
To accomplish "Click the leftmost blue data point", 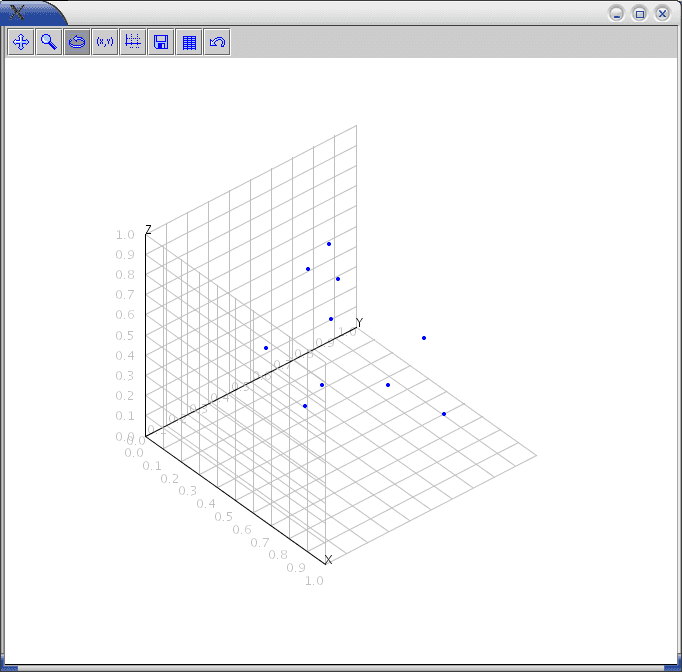I will [266, 348].
